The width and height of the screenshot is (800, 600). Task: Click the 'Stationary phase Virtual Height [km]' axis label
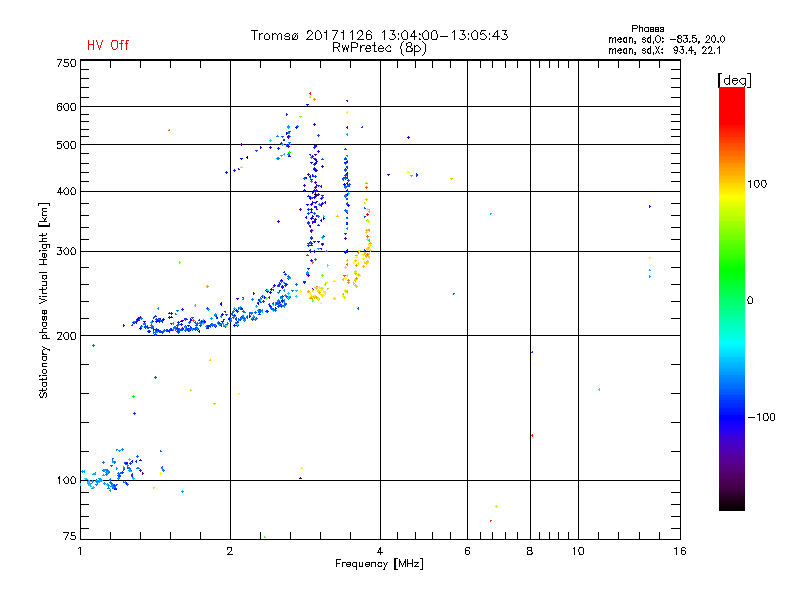point(44,300)
